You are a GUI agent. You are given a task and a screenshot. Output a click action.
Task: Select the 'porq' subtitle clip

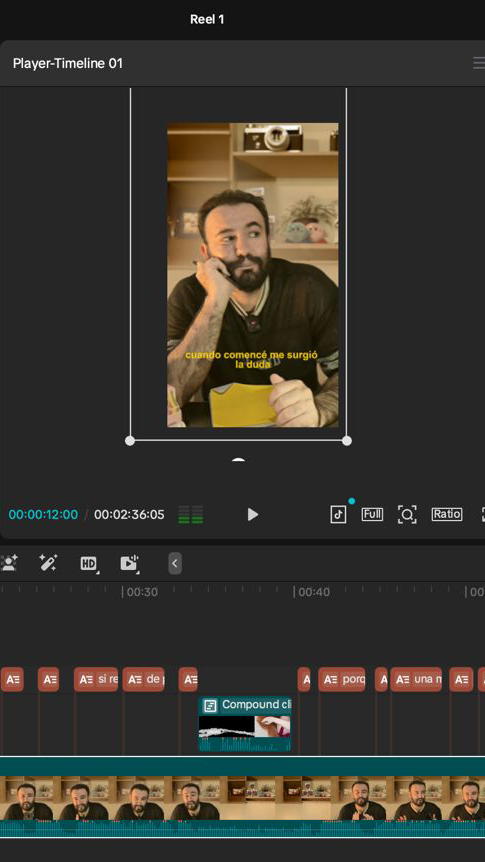[x=342, y=679]
